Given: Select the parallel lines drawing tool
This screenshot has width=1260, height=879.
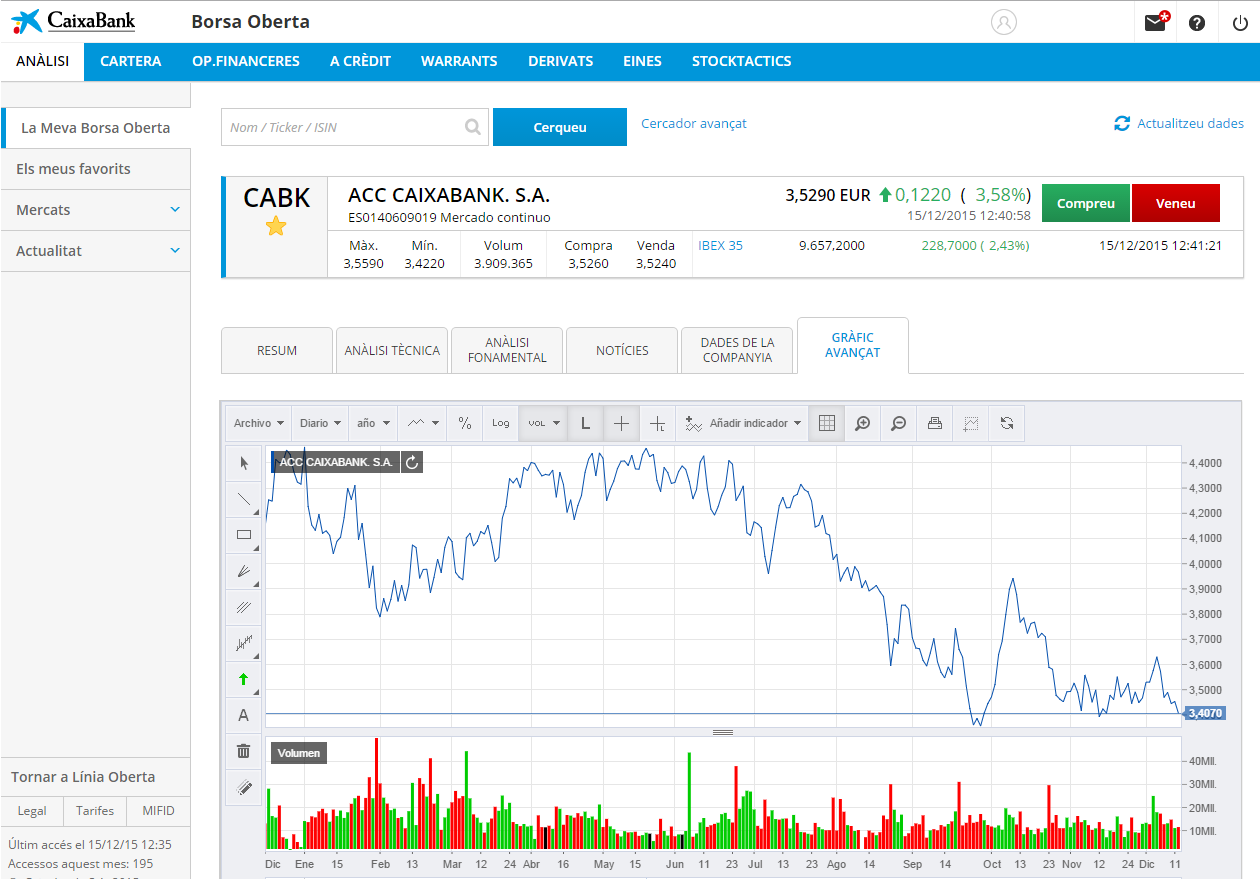Looking at the screenshot, I should coord(243,607).
